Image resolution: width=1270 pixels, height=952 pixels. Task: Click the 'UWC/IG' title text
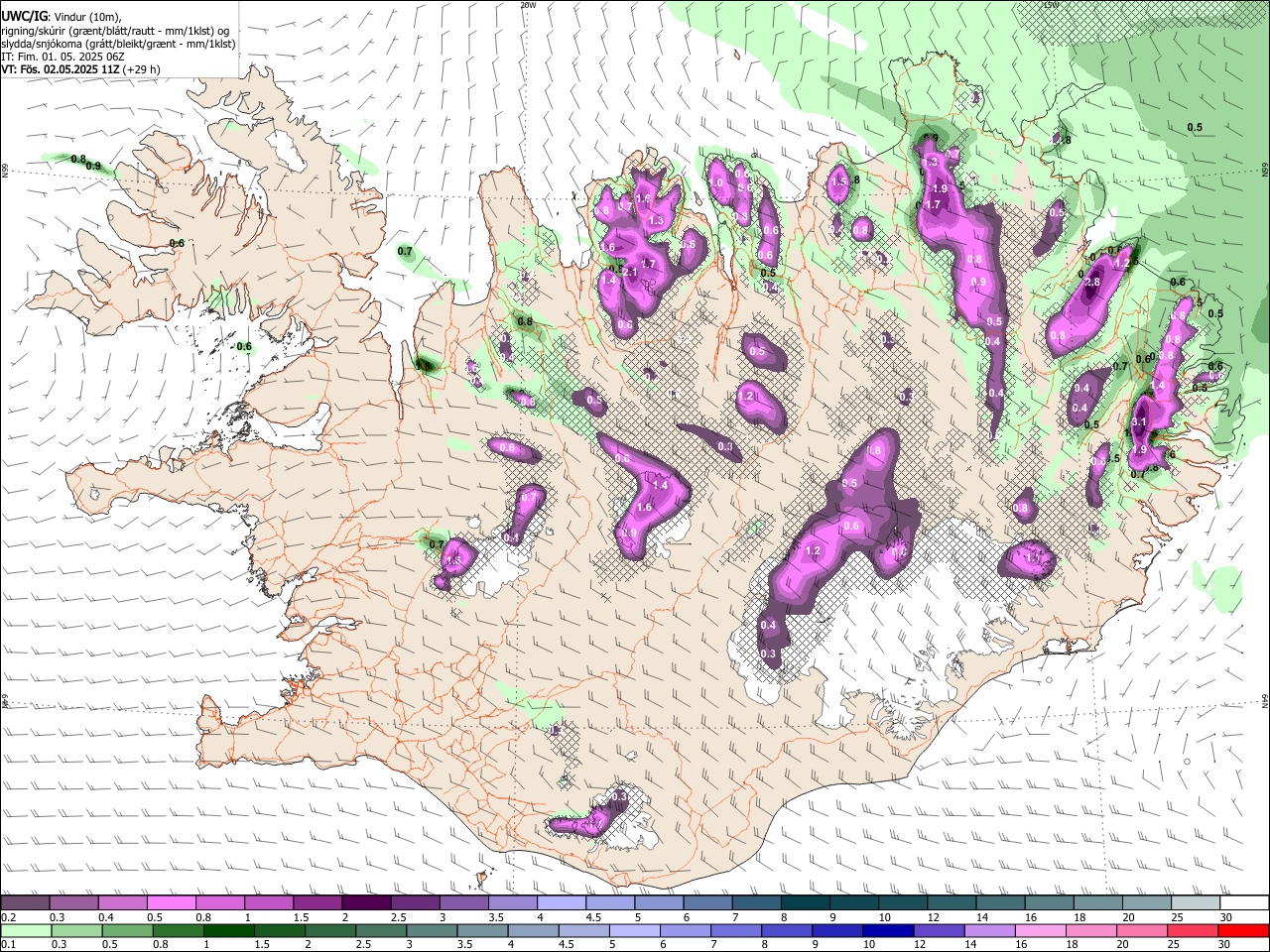click(23, 16)
